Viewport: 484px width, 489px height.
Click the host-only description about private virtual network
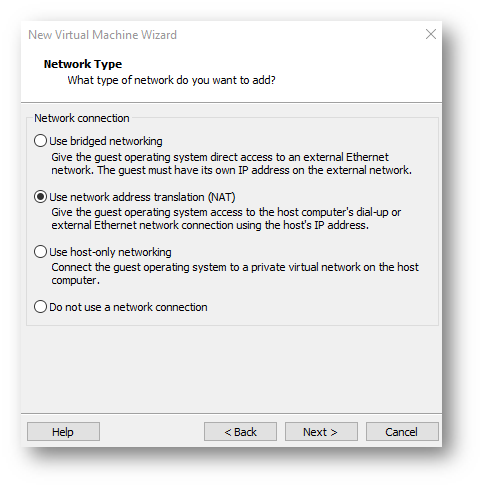tap(235, 274)
